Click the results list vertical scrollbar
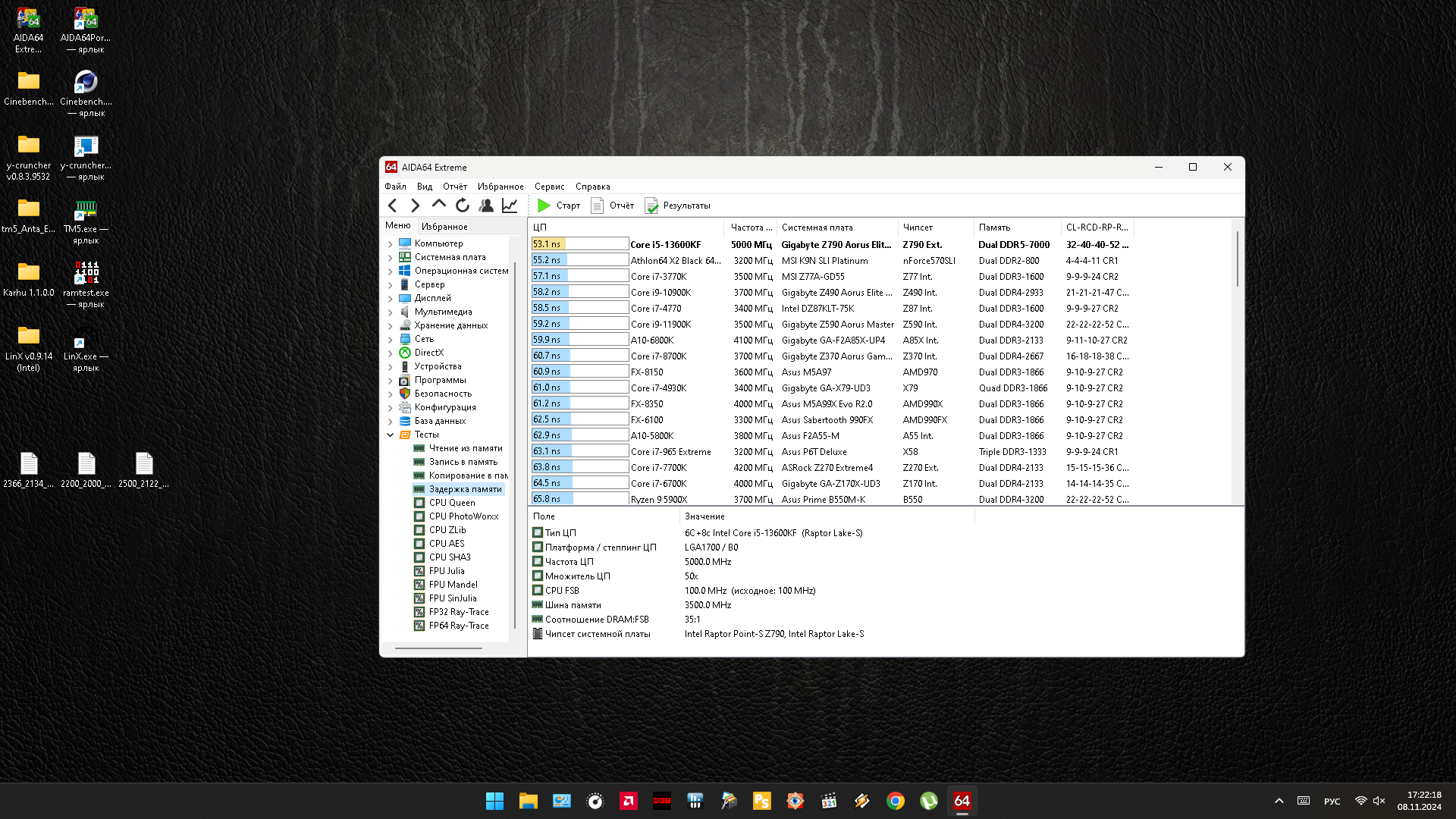Viewport: 1456px width, 819px height. pos(1238,258)
